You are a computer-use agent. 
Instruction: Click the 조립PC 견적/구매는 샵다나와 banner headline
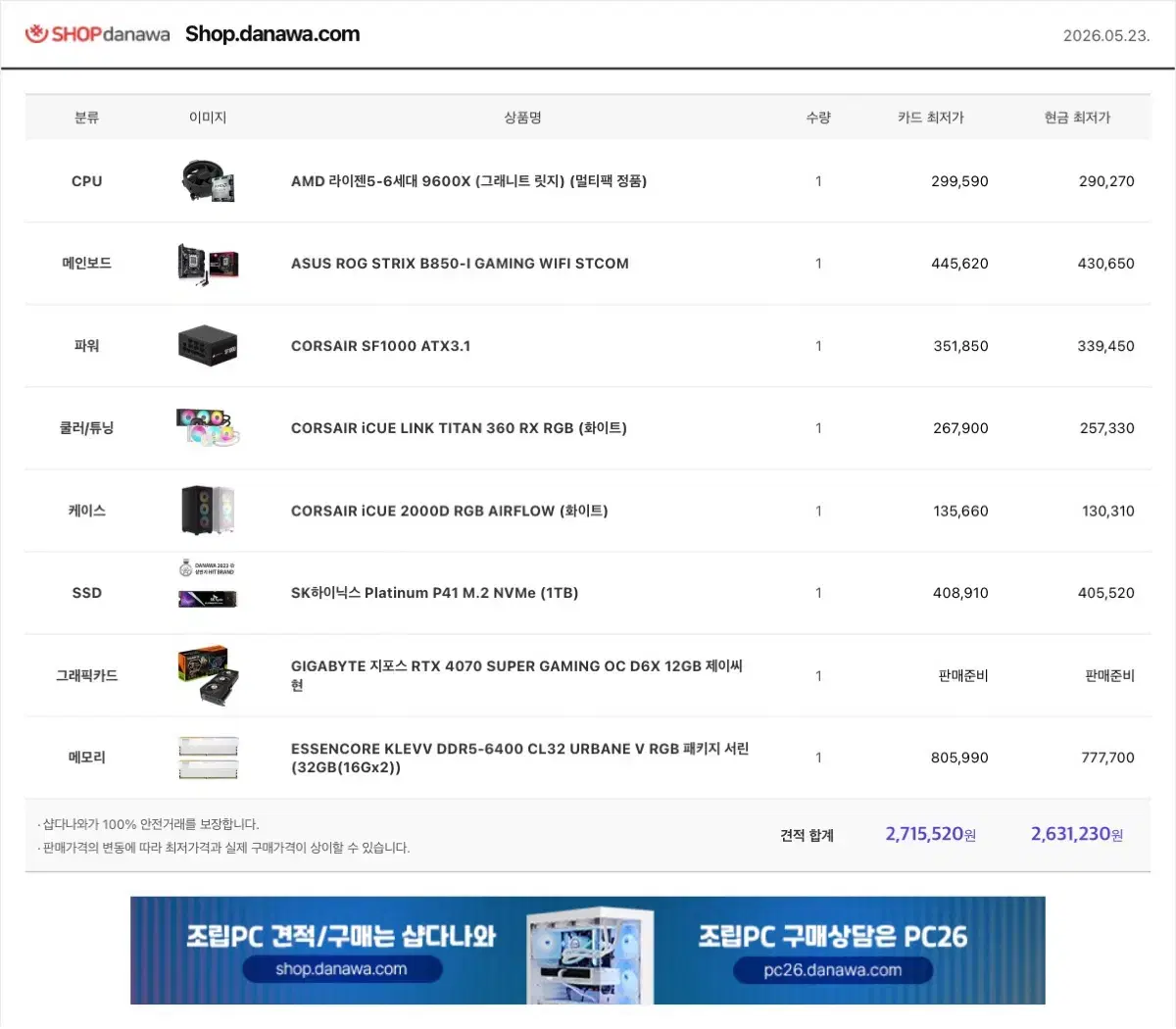[341, 936]
